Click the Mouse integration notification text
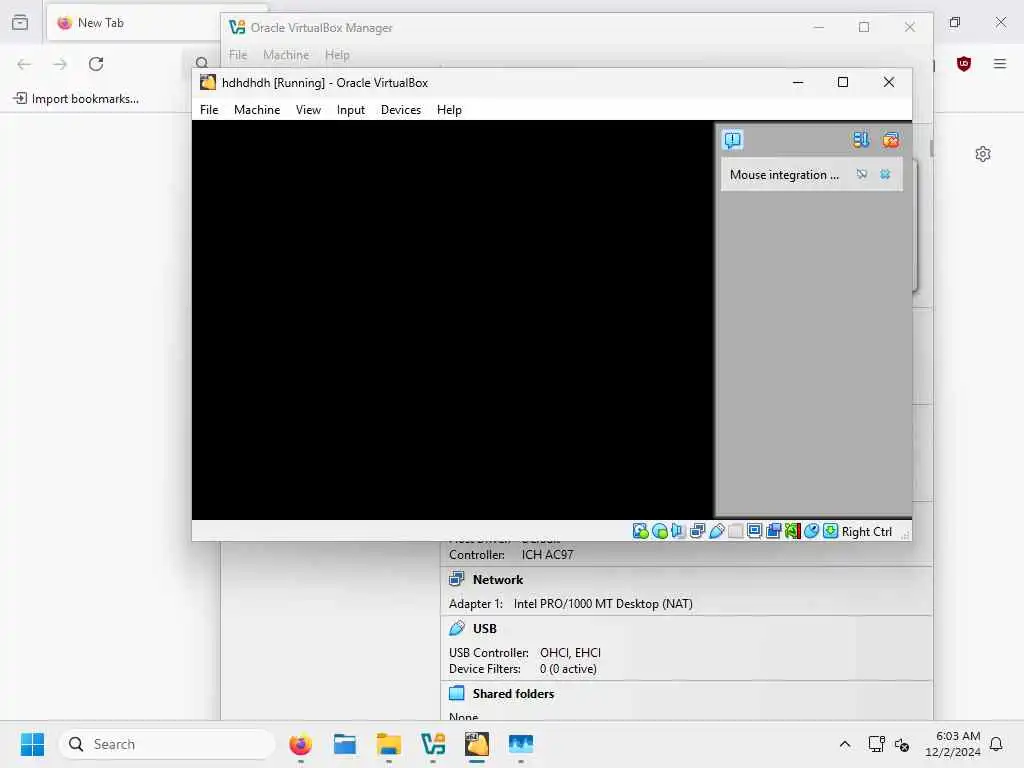The height and width of the screenshot is (768, 1024). [x=784, y=175]
